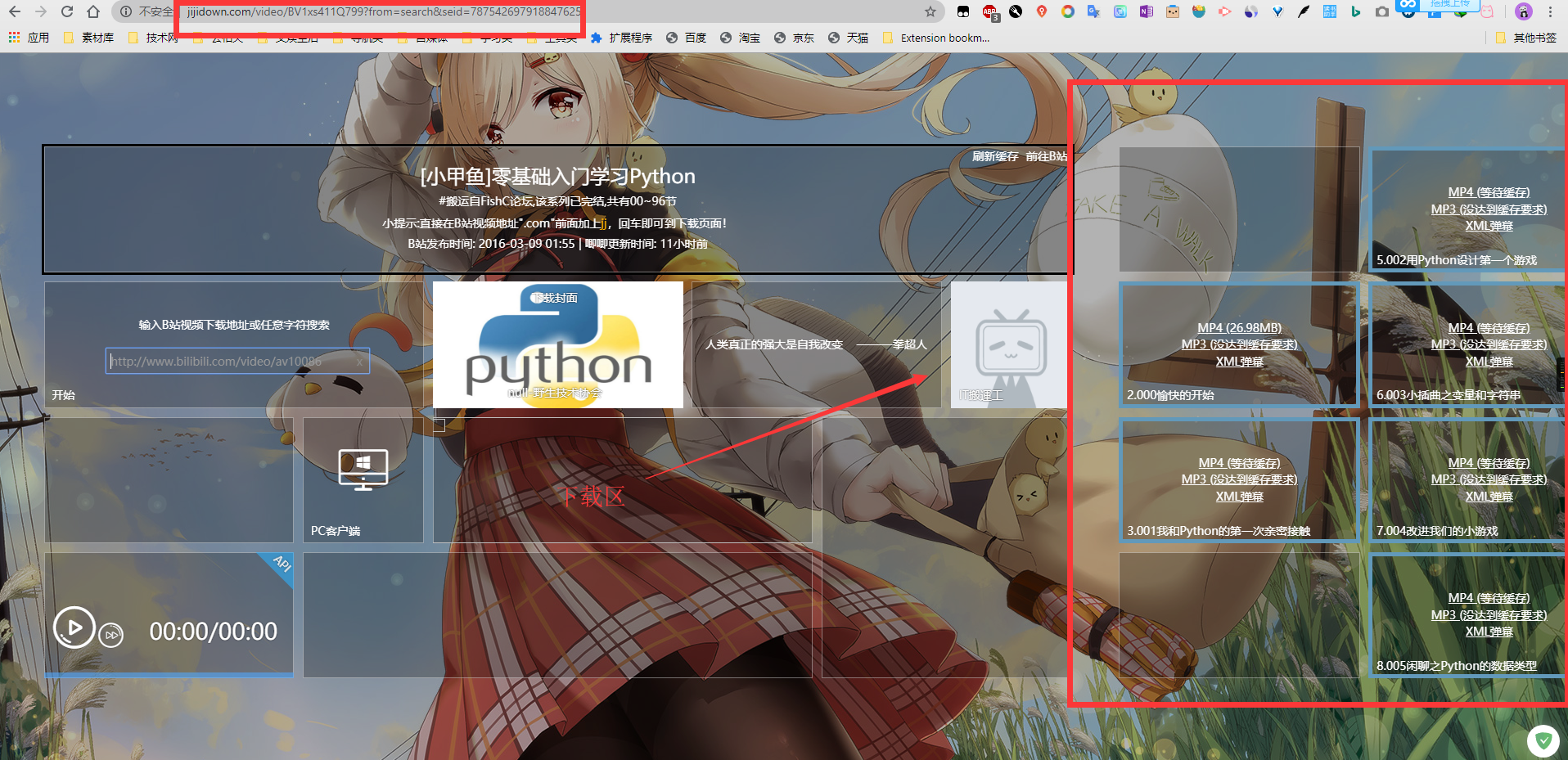The image size is (1568, 760).
Task: Open the 技术网 bookmark folder
Action: [x=153, y=38]
